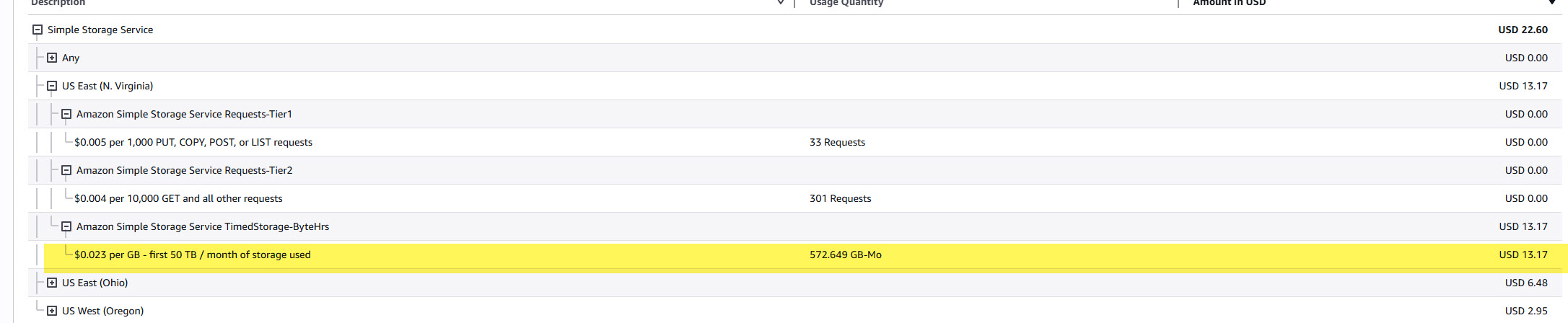
Task: Click the USD 6.48 Ohio amount
Action: point(1526,283)
